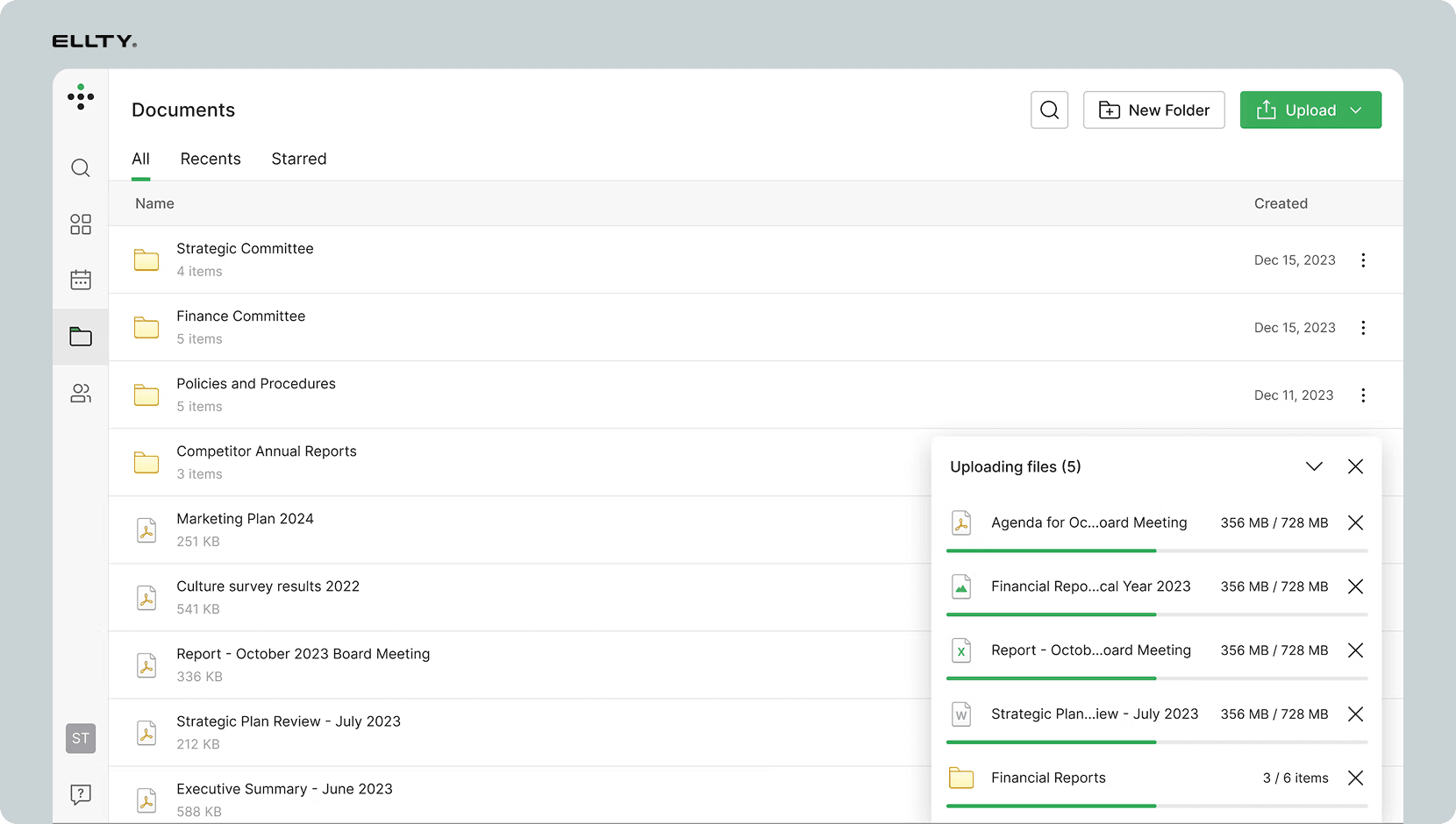Open the dashboard grid icon in sidebar
The width and height of the screenshot is (1456, 824).
click(80, 224)
